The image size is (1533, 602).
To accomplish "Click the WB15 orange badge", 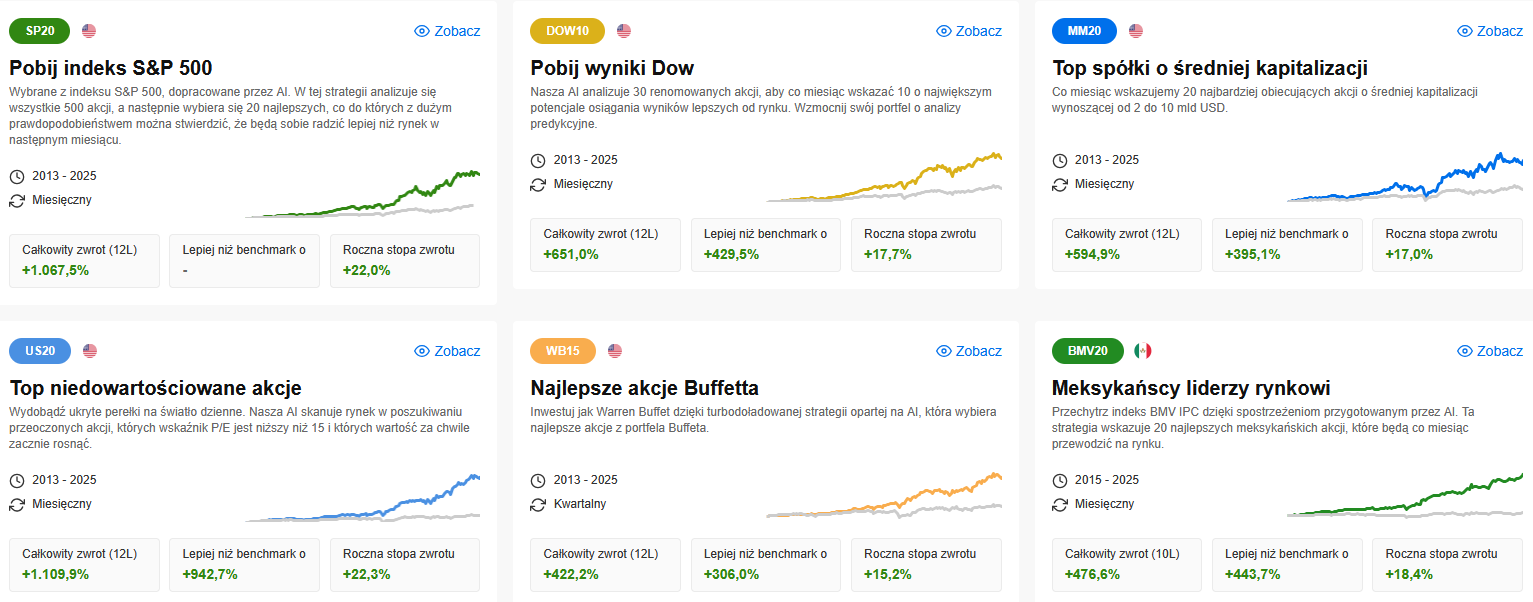I will (563, 351).
